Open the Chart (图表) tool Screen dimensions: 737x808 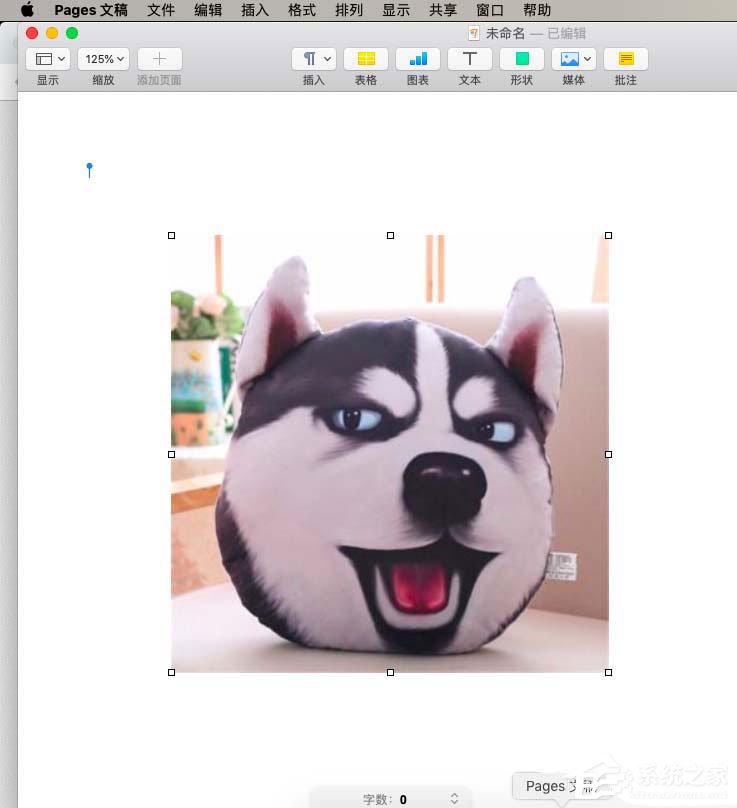pos(418,59)
